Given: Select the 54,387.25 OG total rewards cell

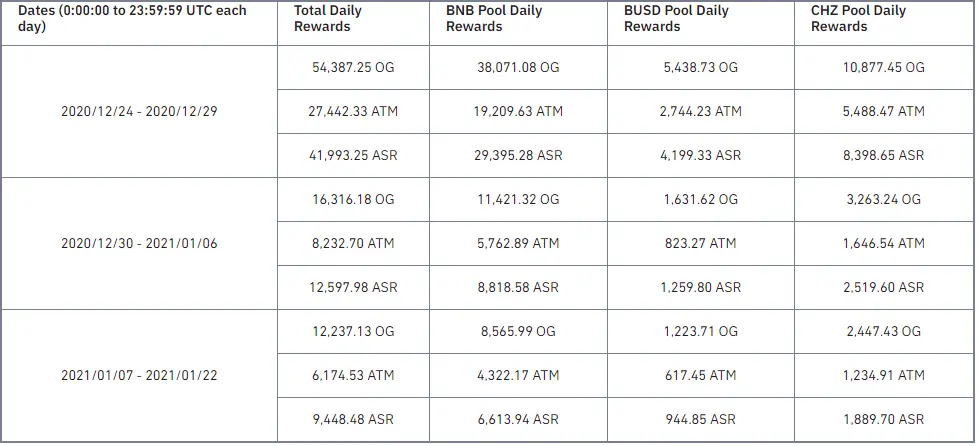Looking at the screenshot, I should pos(353,67).
